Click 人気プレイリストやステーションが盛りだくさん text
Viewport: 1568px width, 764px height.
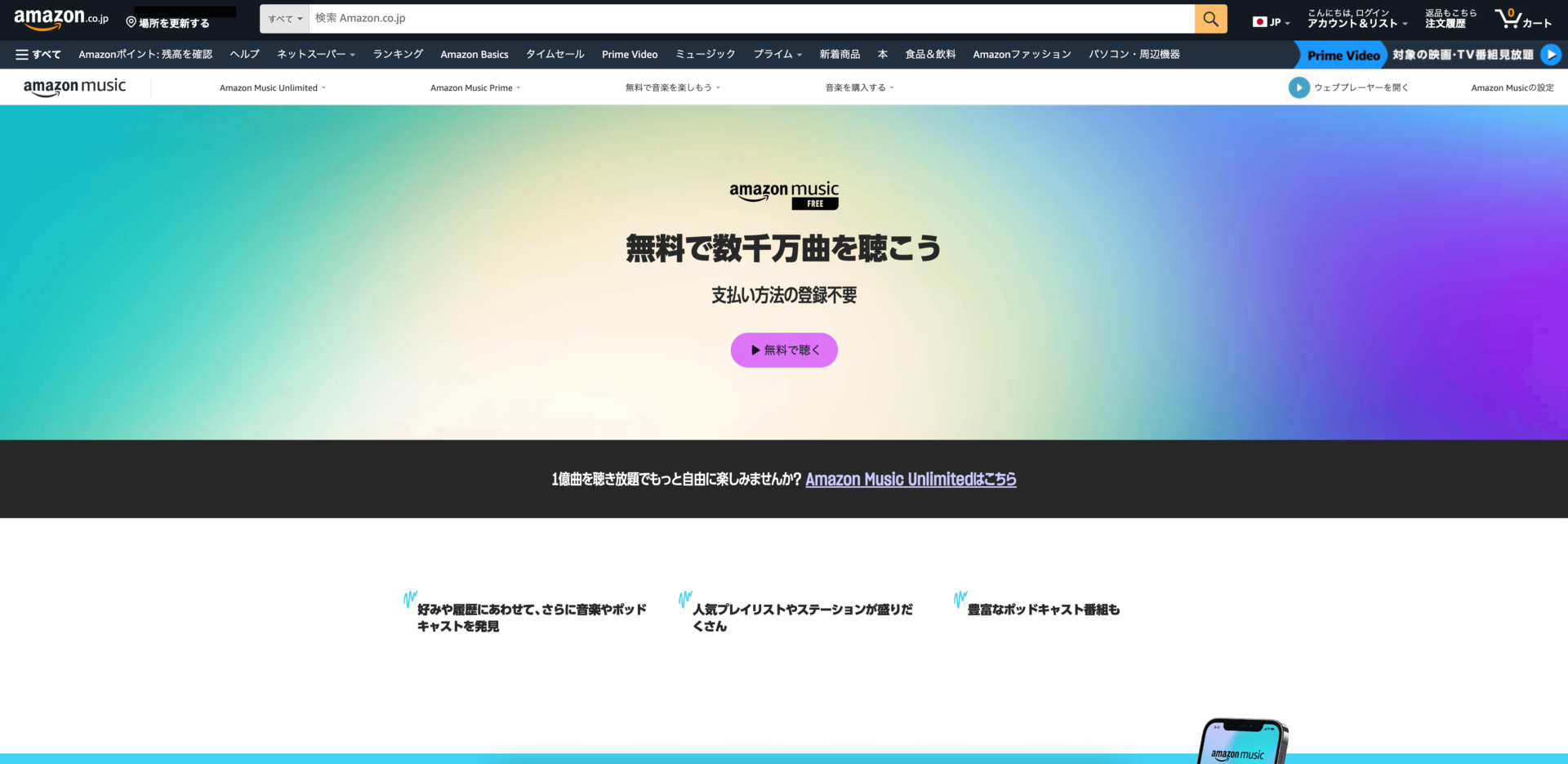click(x=803, y=618)
